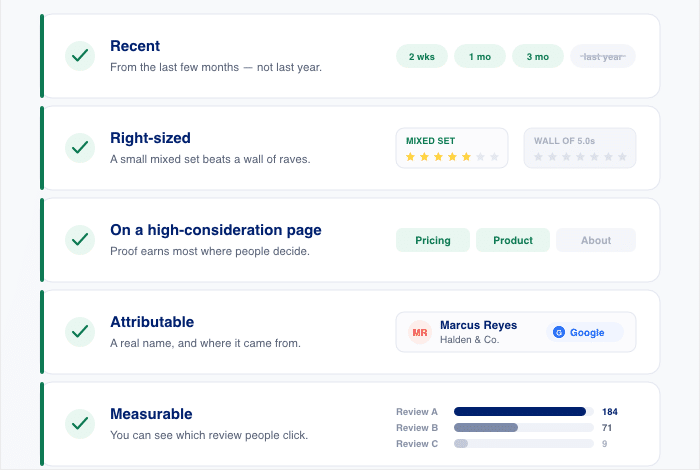This screenshot has height=470, width=700.
Task: Click the 71 click count
Action: click(x=607, y=428)
